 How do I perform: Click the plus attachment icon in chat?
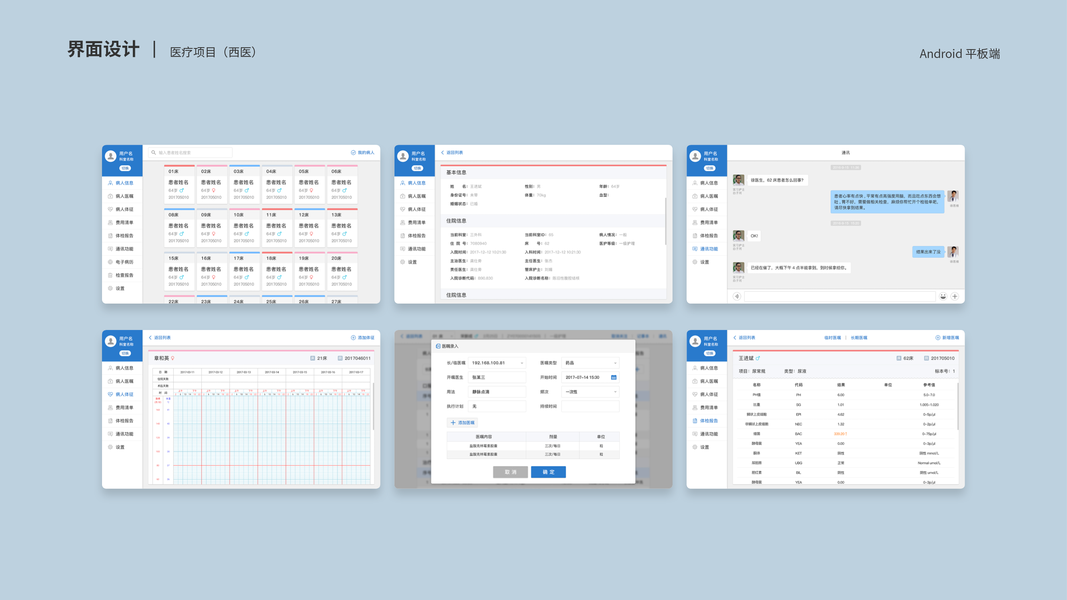coord(955,297)
